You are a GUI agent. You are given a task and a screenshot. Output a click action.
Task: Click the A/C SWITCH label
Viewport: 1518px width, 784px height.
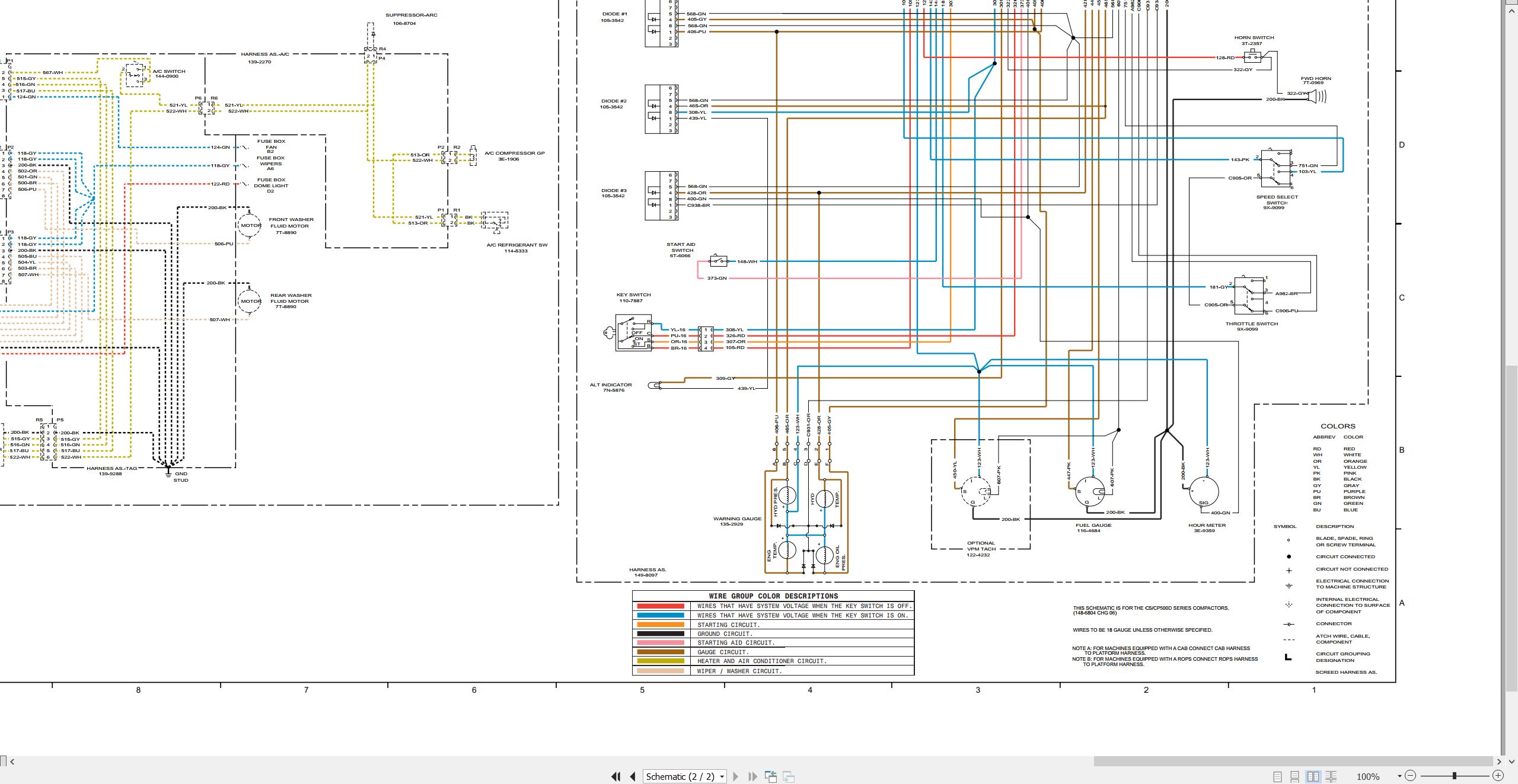point(169,71)
